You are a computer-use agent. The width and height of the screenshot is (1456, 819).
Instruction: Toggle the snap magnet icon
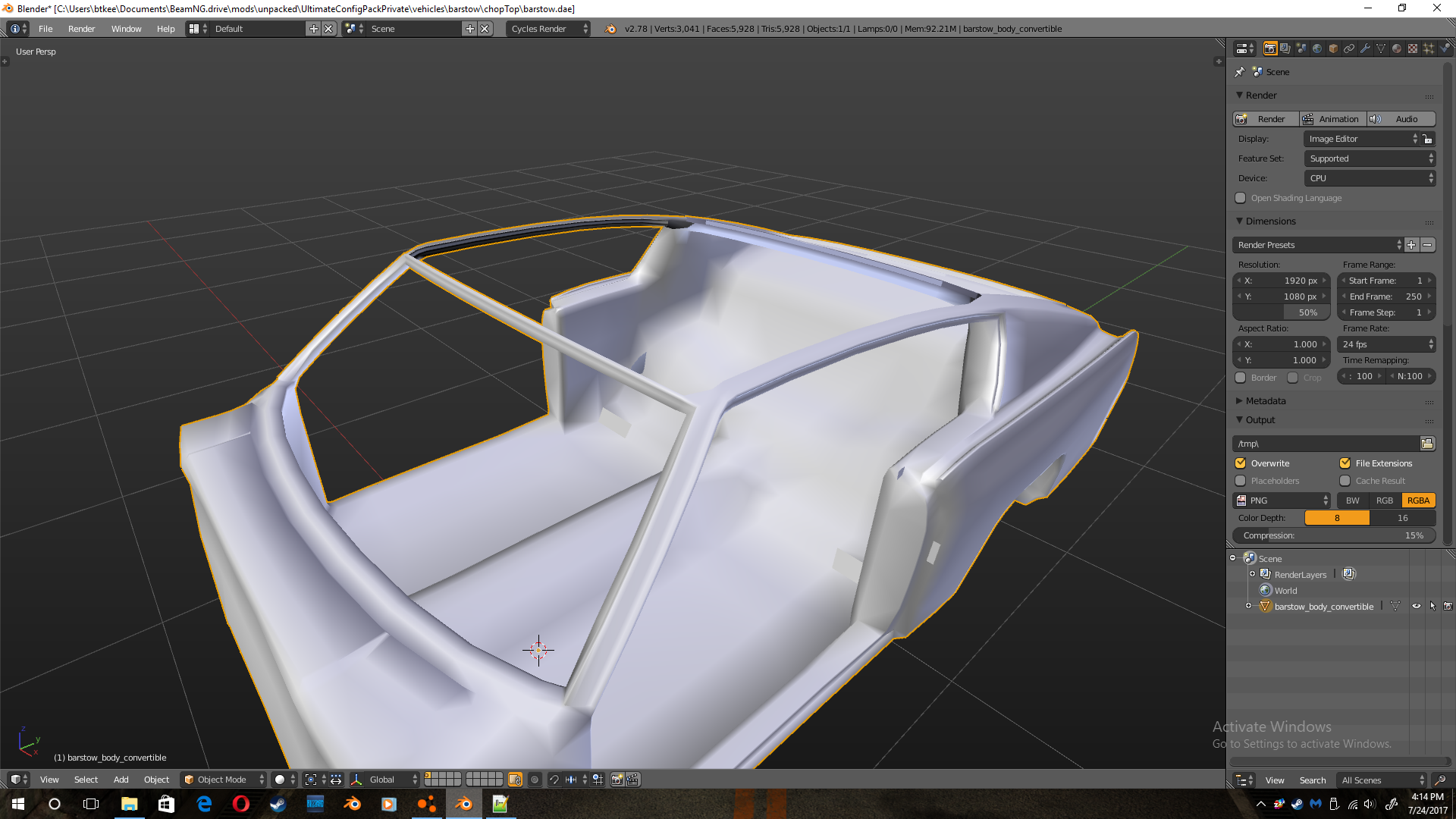pyautogui.click(x=554, y=780)
